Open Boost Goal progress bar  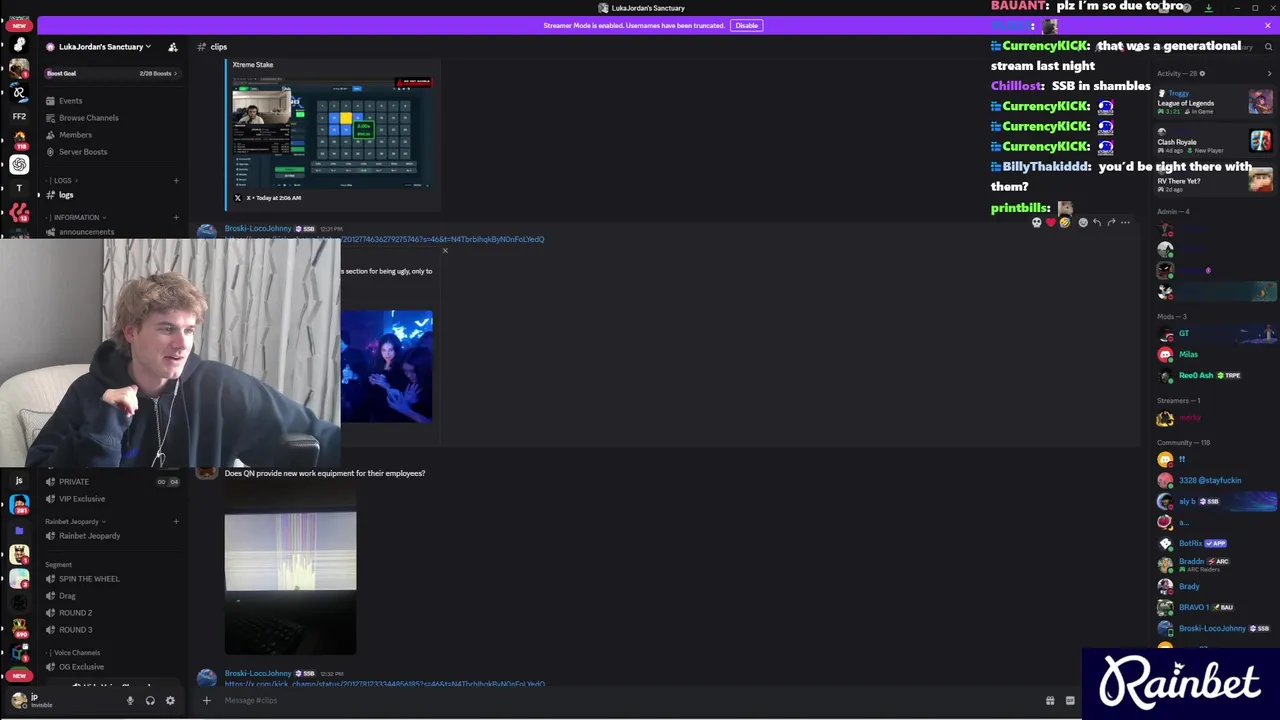(112, 73)
